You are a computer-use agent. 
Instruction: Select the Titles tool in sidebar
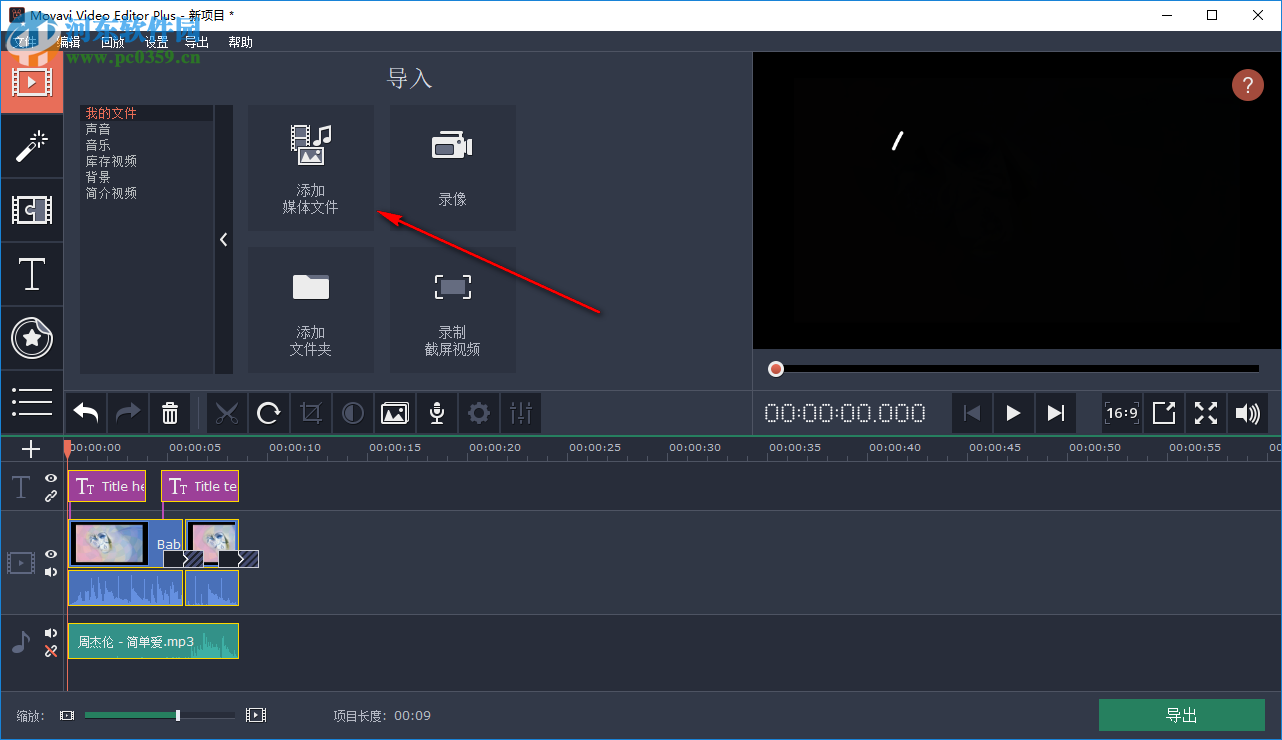pyautogui.click(x=32, y=274)
